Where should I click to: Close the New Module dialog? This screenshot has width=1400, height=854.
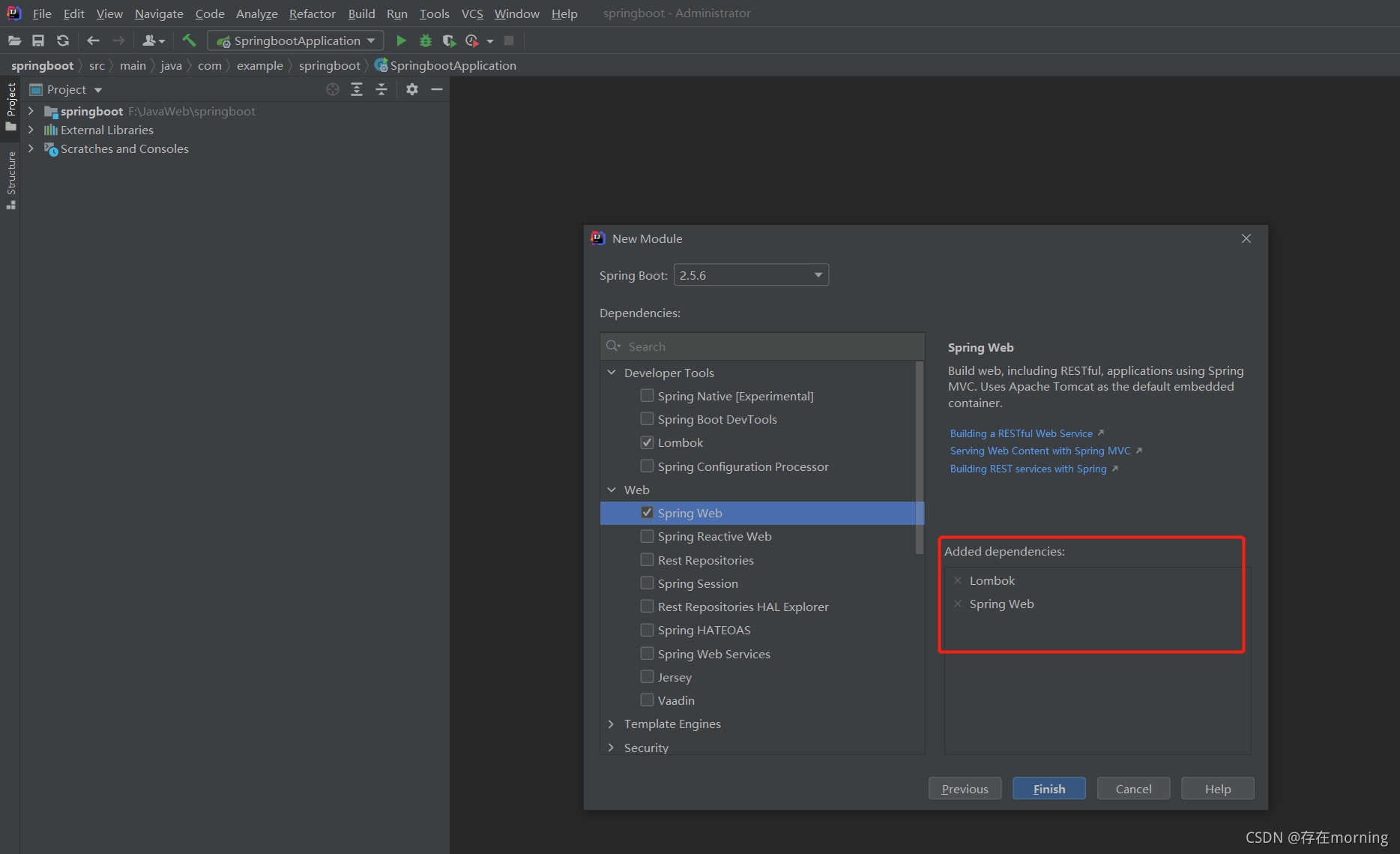tap(1246, 238)
